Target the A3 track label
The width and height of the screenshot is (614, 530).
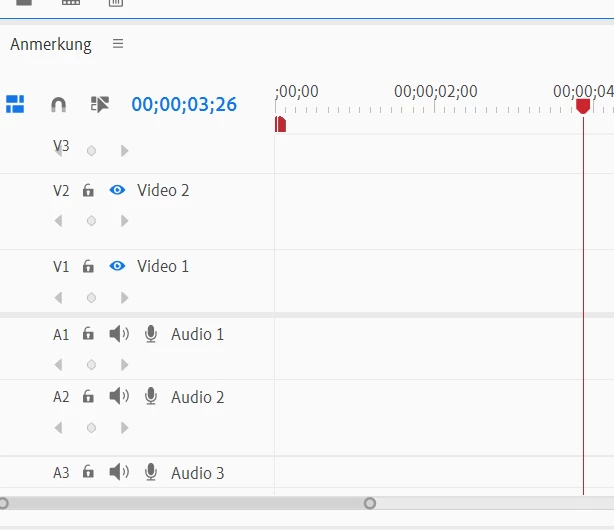[61, 473]
